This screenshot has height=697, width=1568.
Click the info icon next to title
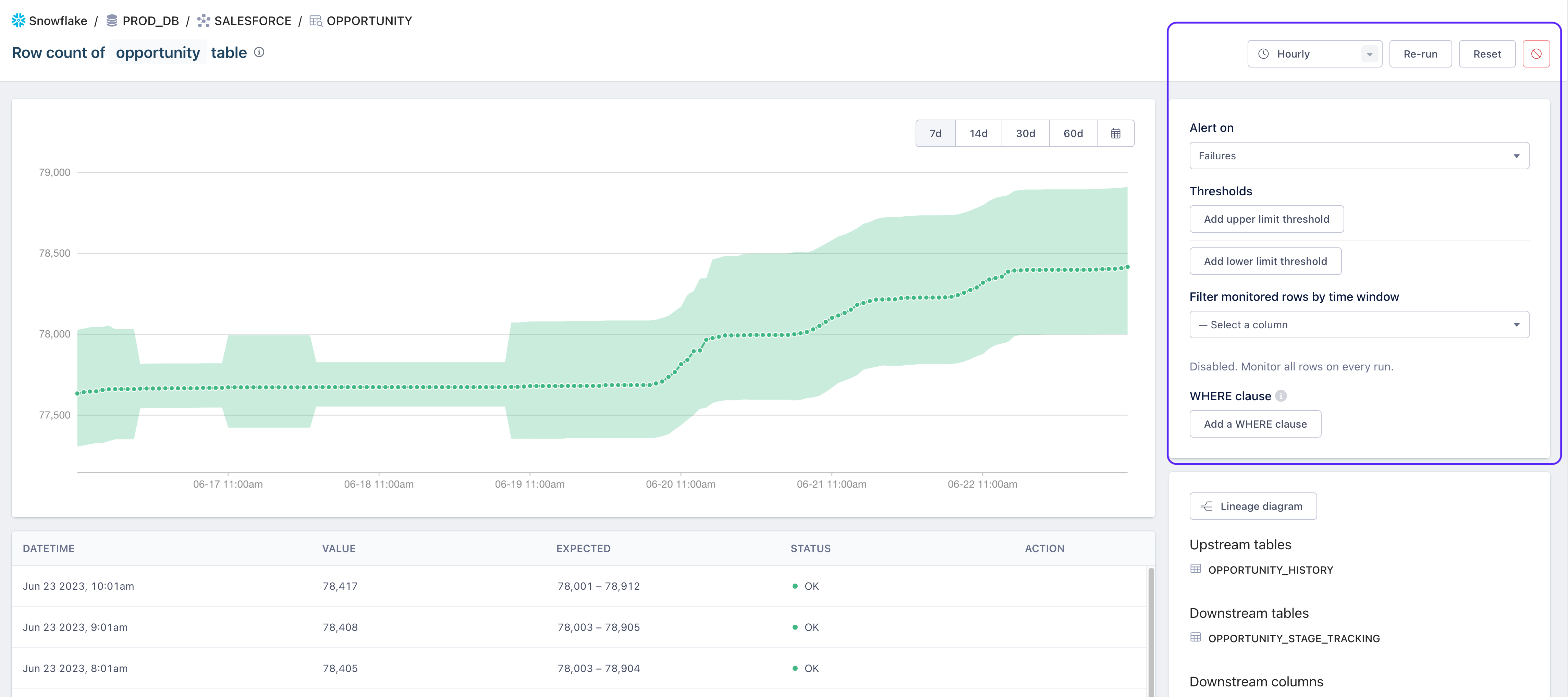(x=259, y=52)
